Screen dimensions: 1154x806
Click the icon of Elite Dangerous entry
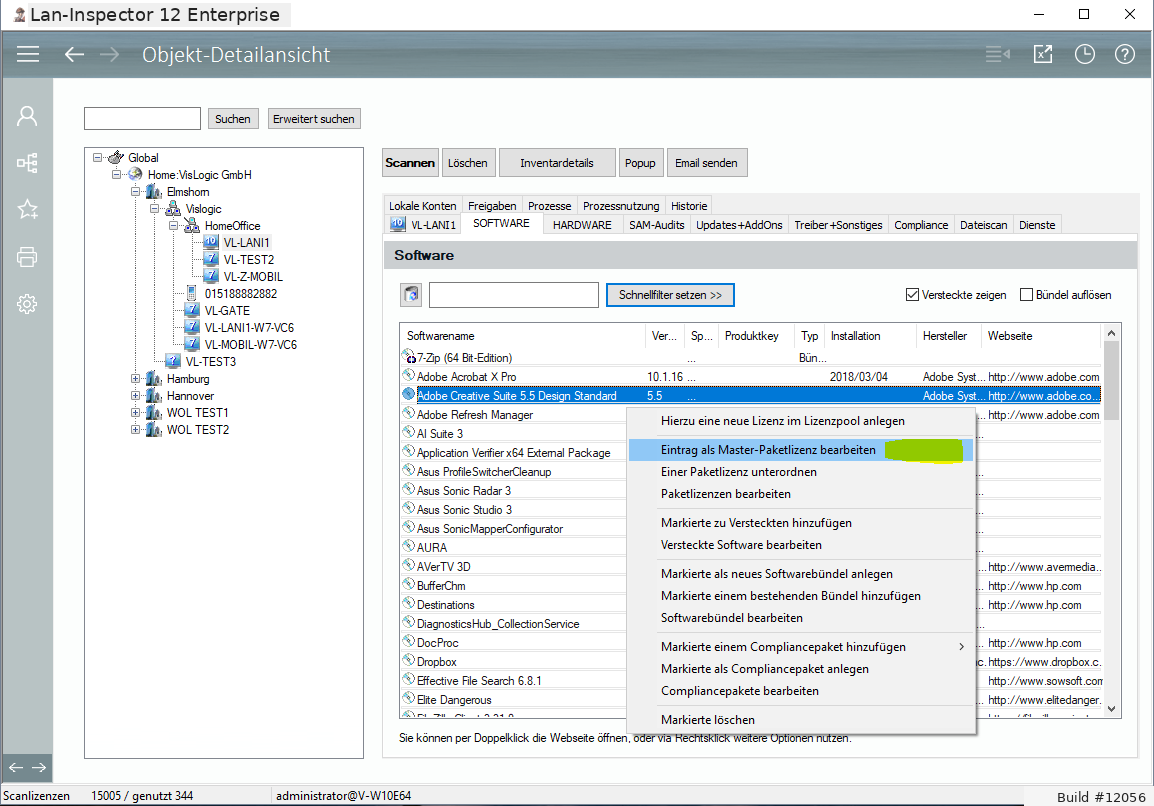[409, 699]
